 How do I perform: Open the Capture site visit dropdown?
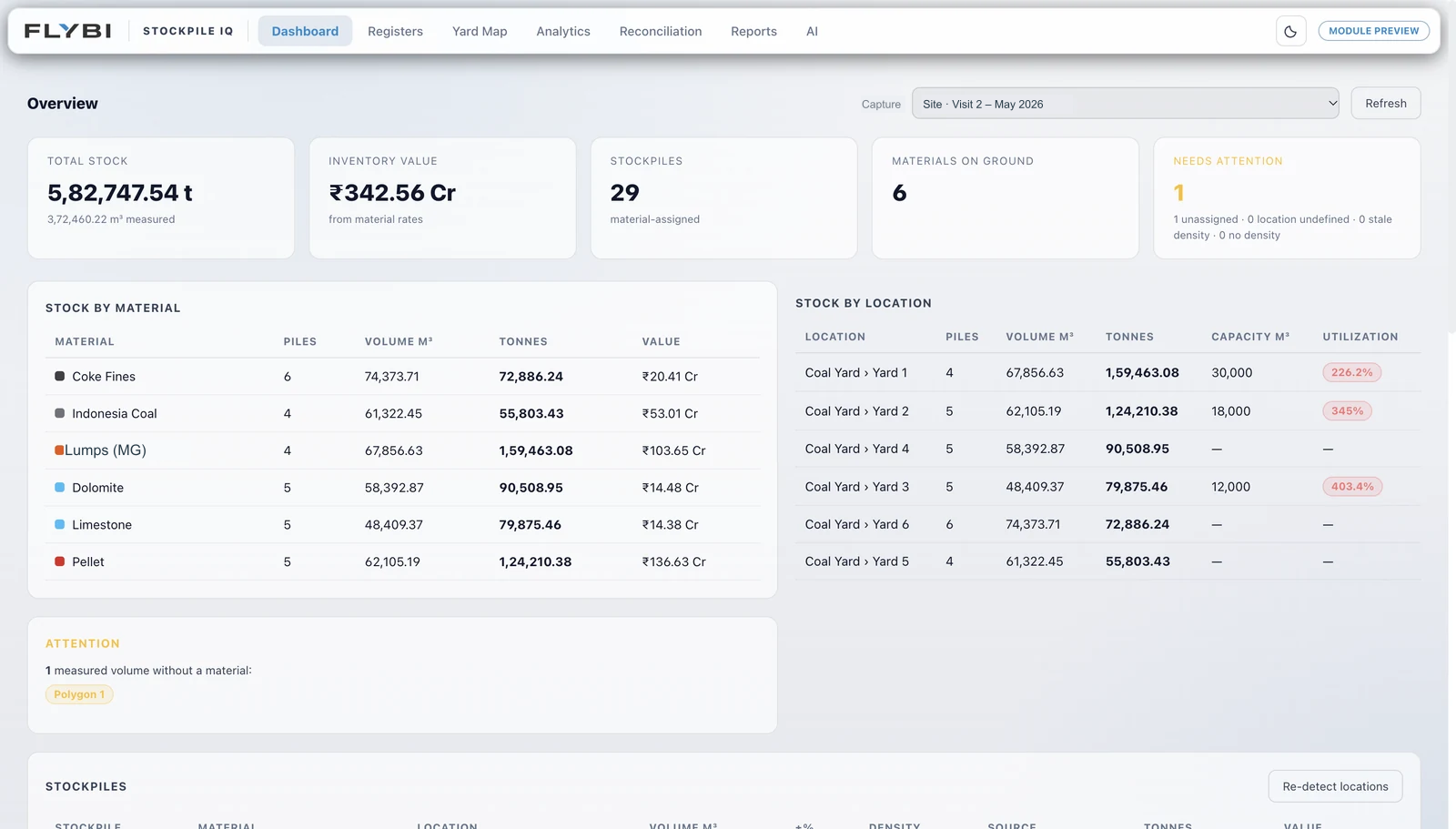pyautogui.click(x=1125, y=104)
